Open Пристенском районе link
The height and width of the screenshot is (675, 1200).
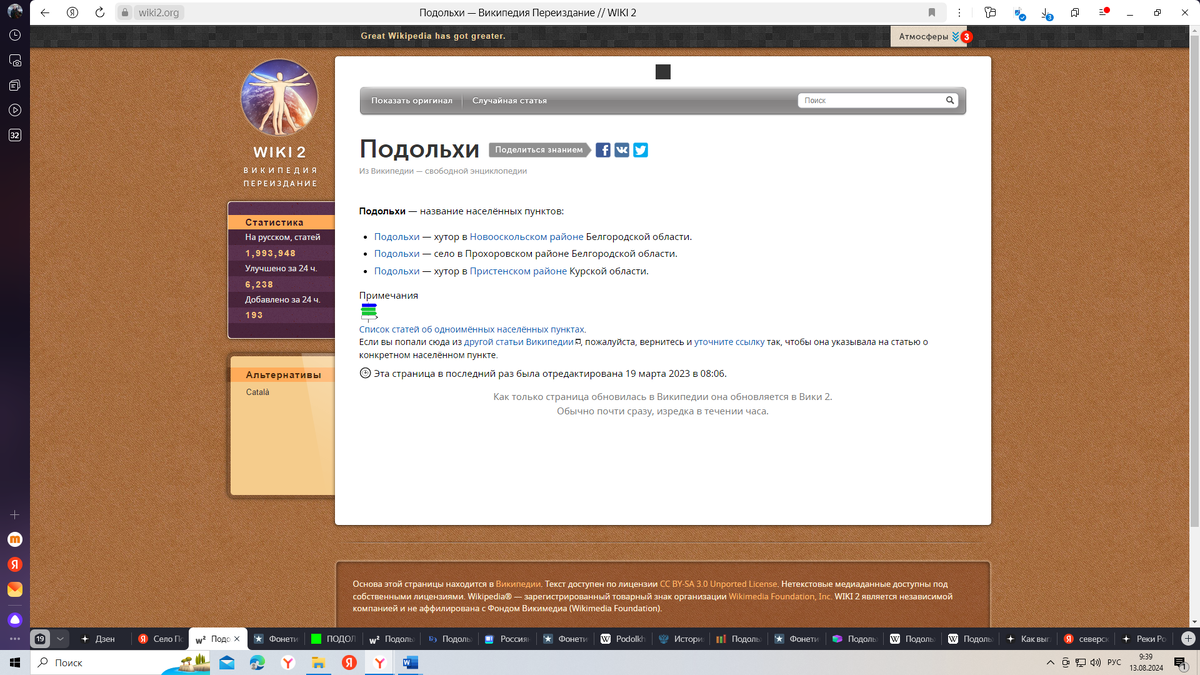(518, 271)
